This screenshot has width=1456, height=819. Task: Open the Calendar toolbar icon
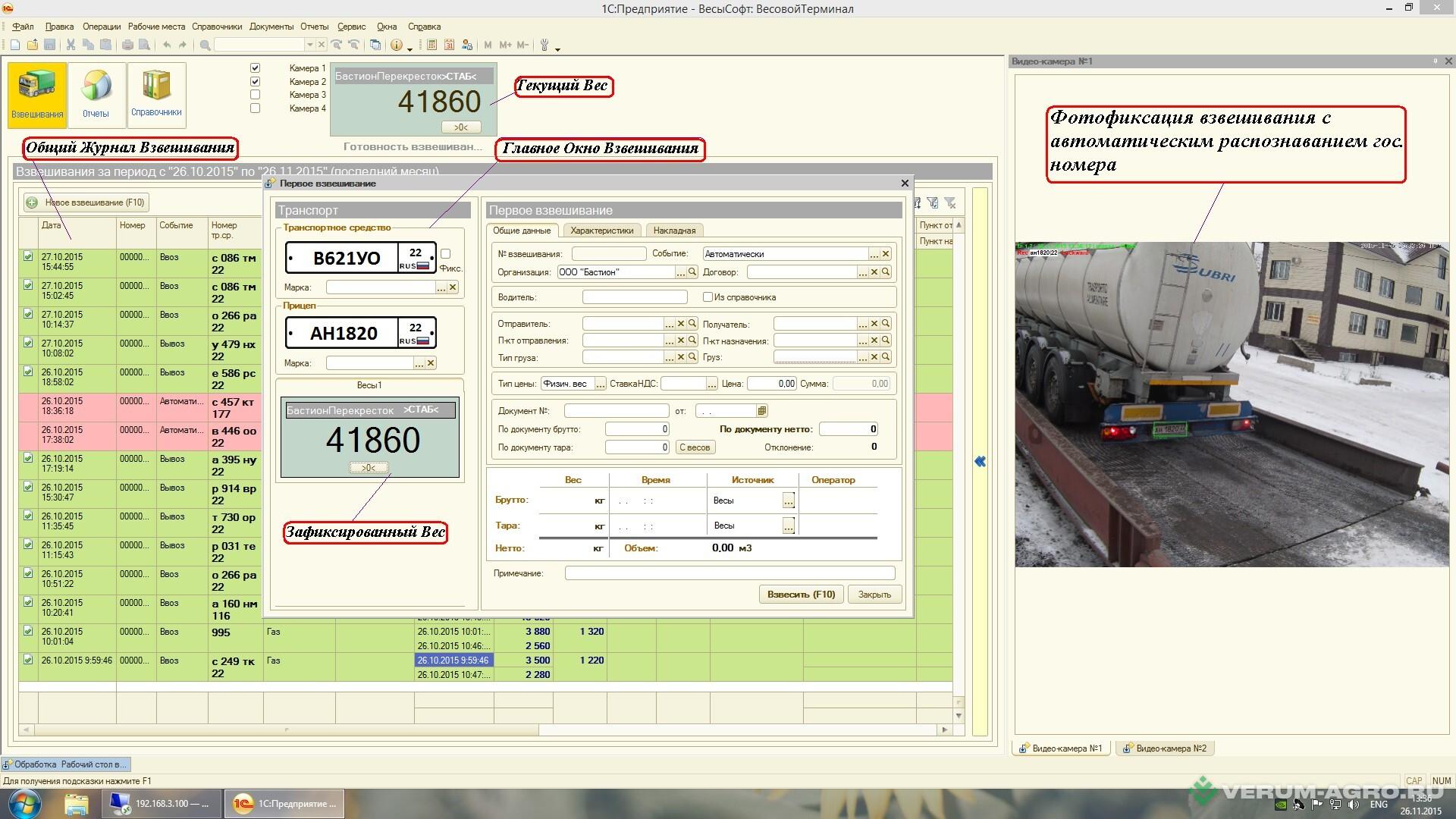tap(450, 45)
